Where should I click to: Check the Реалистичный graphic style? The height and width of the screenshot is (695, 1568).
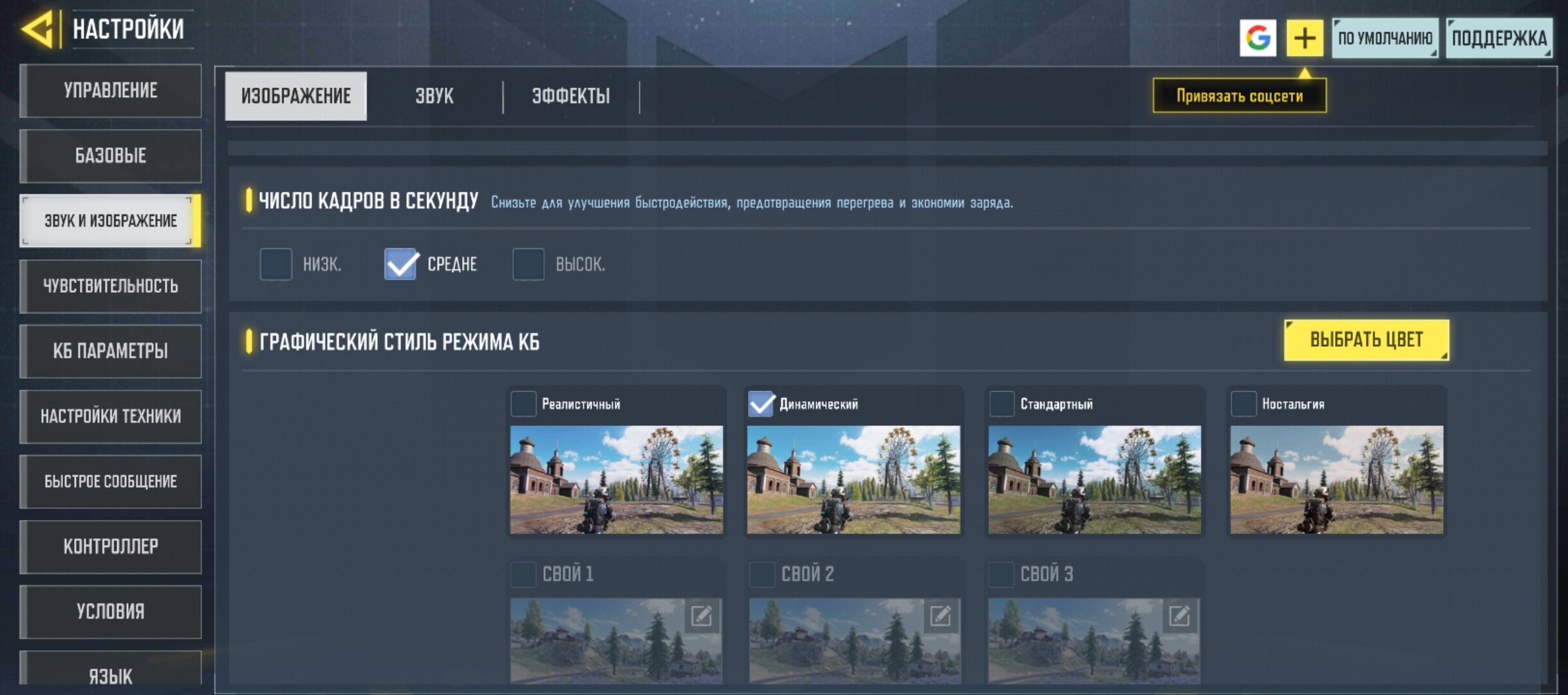(523, 403)
